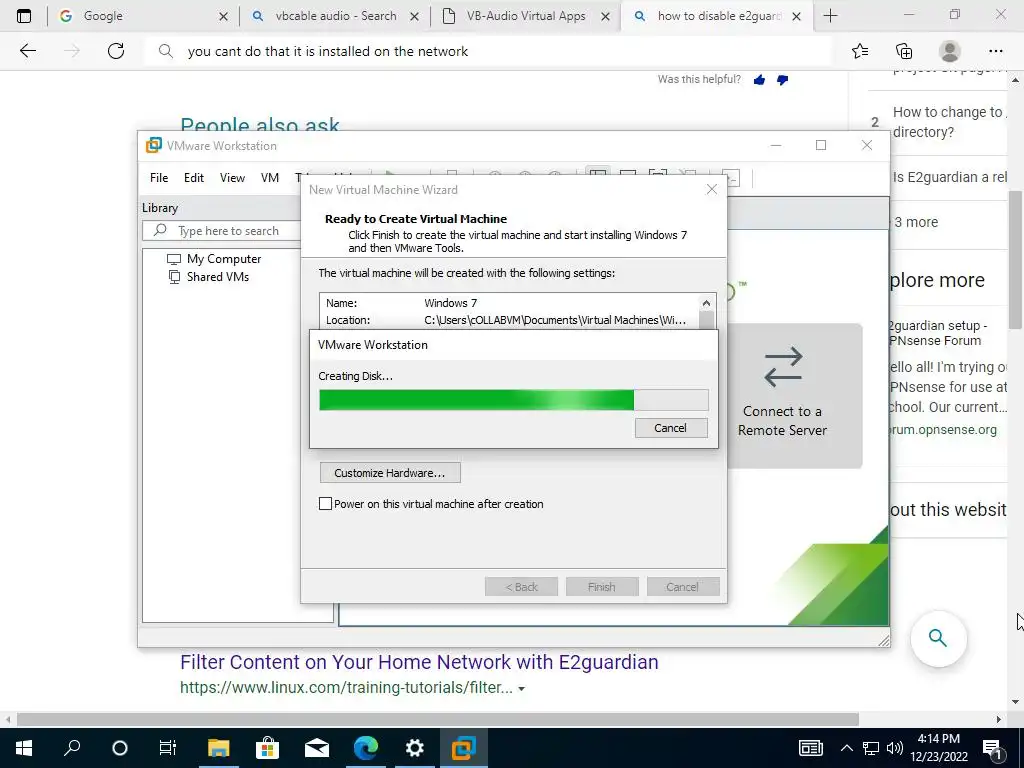The height and width of the screenshot is (768, 1024).
Task: Open the notification center icon
Action: [991, 748]
